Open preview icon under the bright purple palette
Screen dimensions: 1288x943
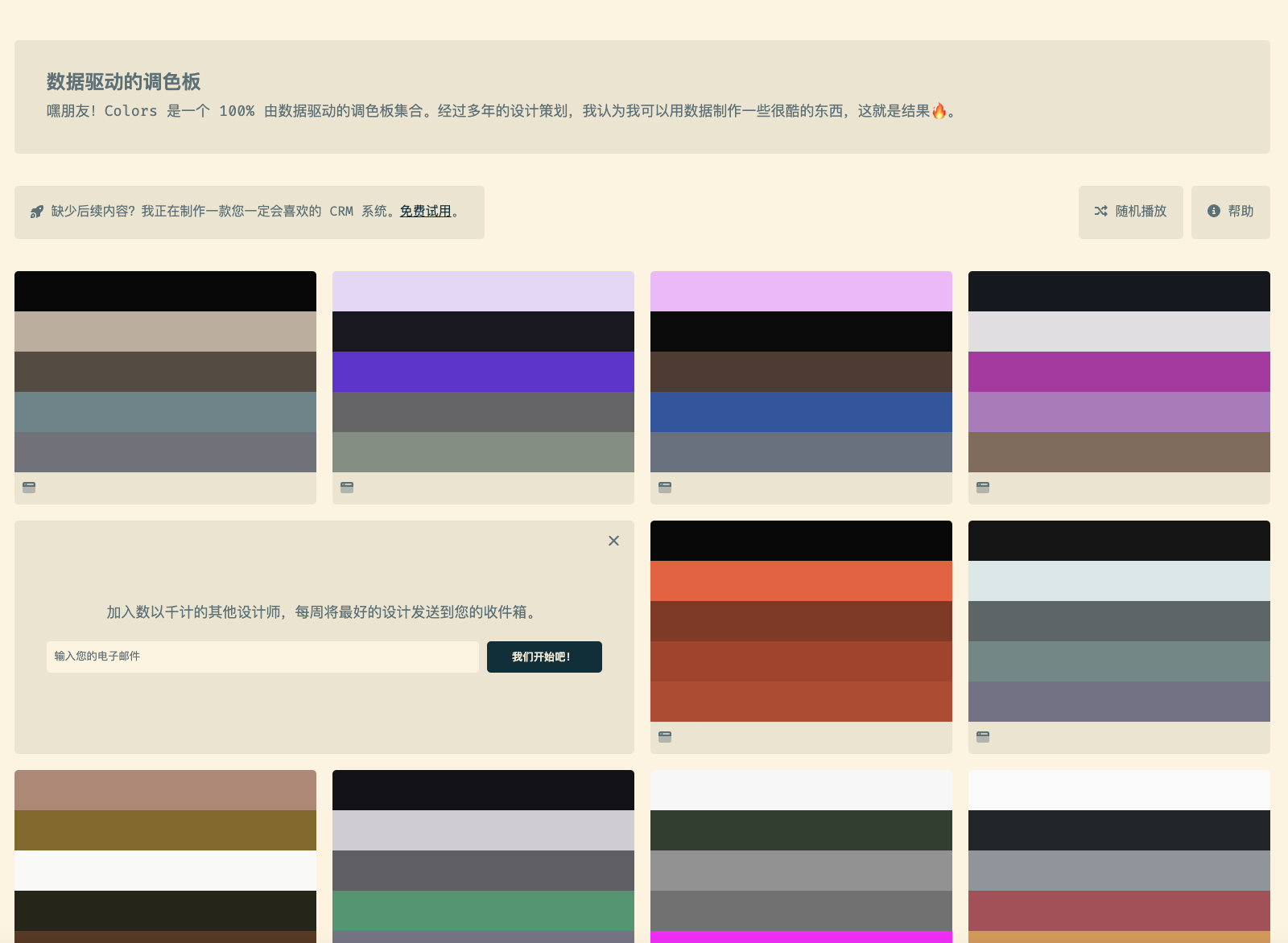pyautogui.click(x=347, y=487)
